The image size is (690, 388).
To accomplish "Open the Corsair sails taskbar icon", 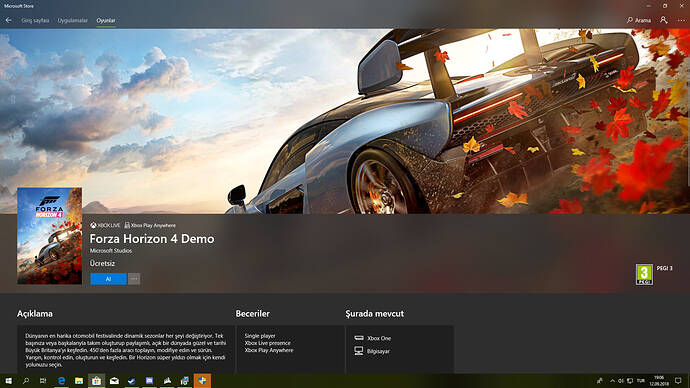I will 167,381.
